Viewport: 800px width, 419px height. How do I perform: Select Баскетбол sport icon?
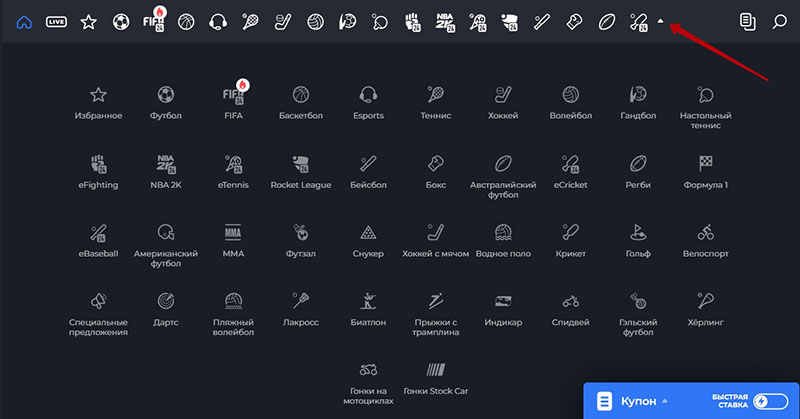301,102
